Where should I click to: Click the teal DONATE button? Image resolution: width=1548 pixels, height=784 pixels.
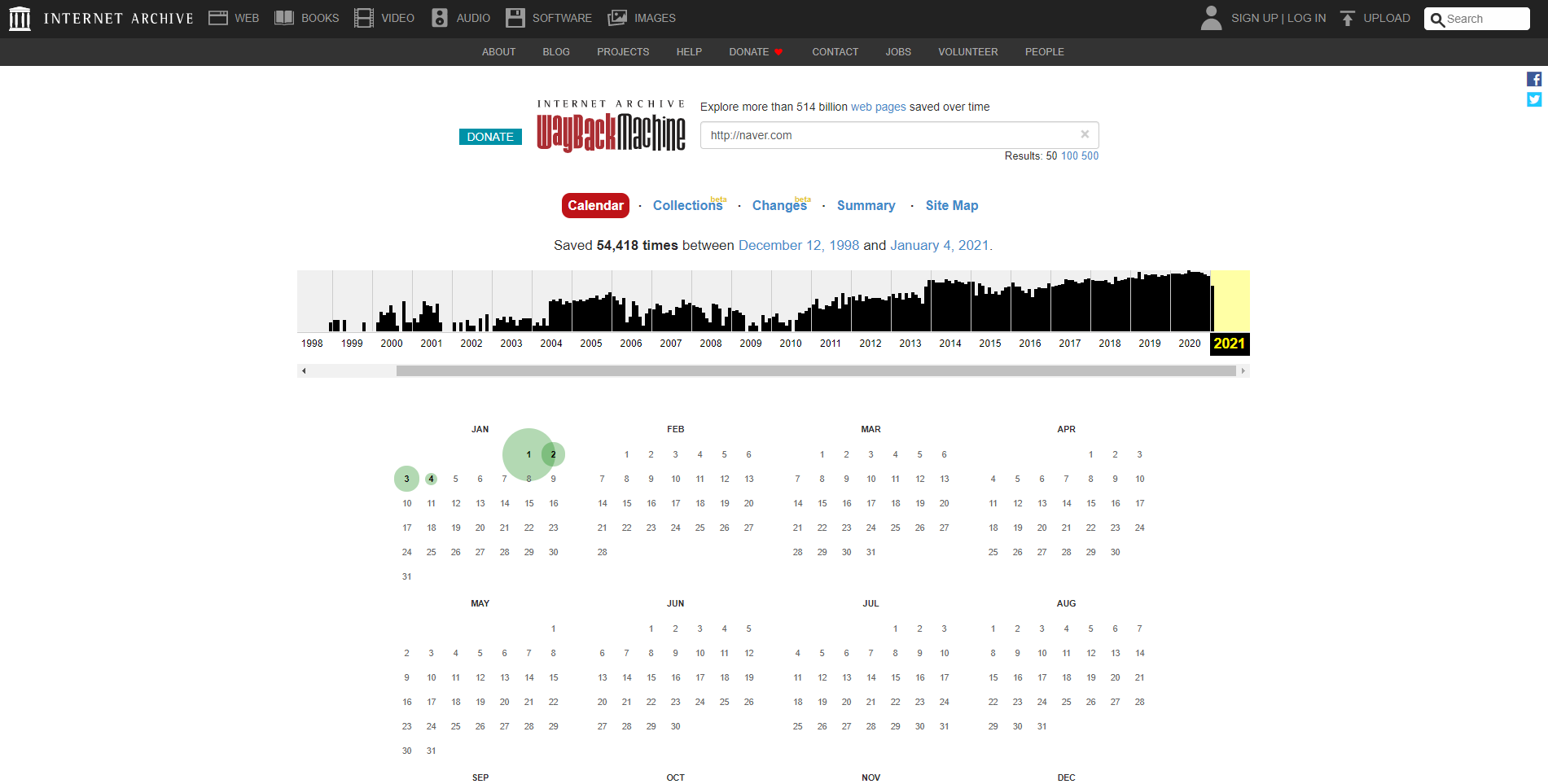point(490,137)
